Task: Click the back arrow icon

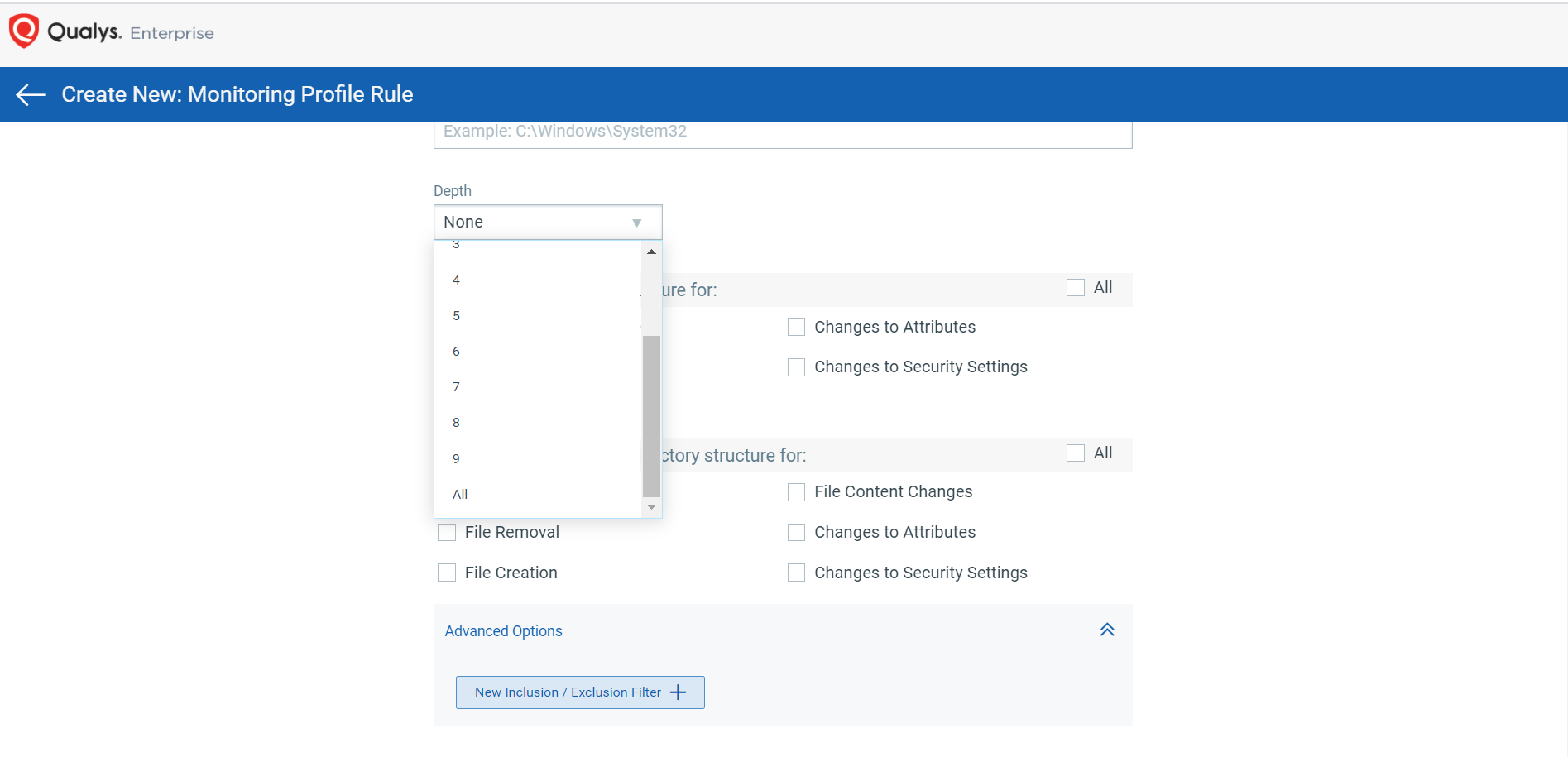Action: click(x=31, y=95)
